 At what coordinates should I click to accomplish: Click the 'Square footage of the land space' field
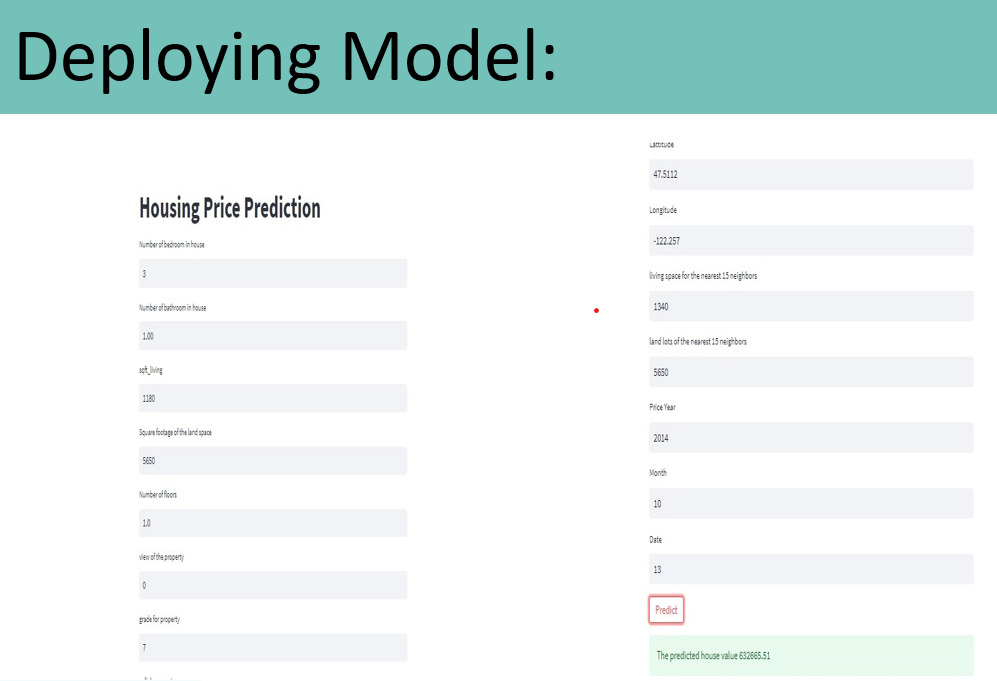[272, 460]
